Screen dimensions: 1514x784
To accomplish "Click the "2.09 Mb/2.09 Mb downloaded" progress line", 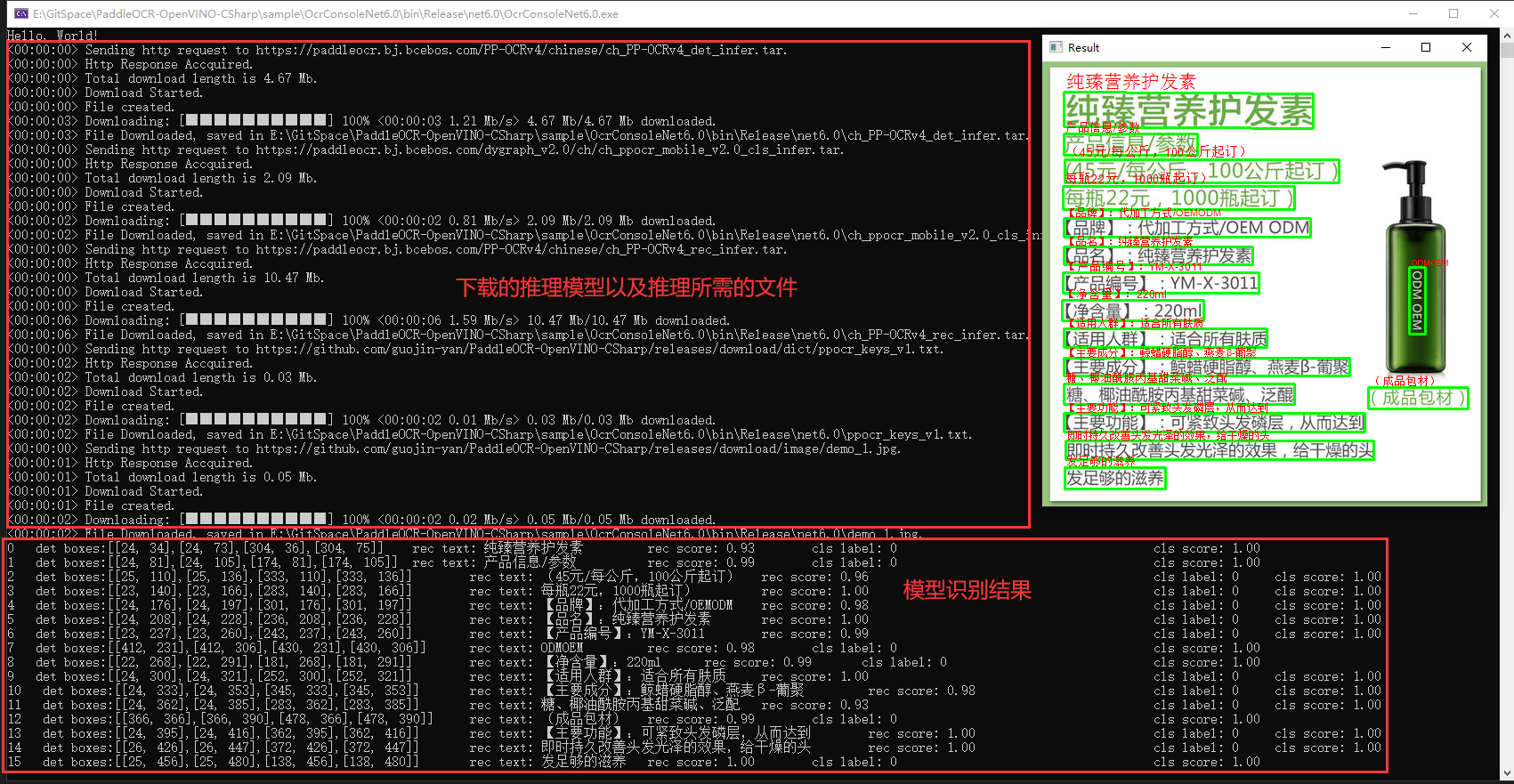I will [361, 221].
